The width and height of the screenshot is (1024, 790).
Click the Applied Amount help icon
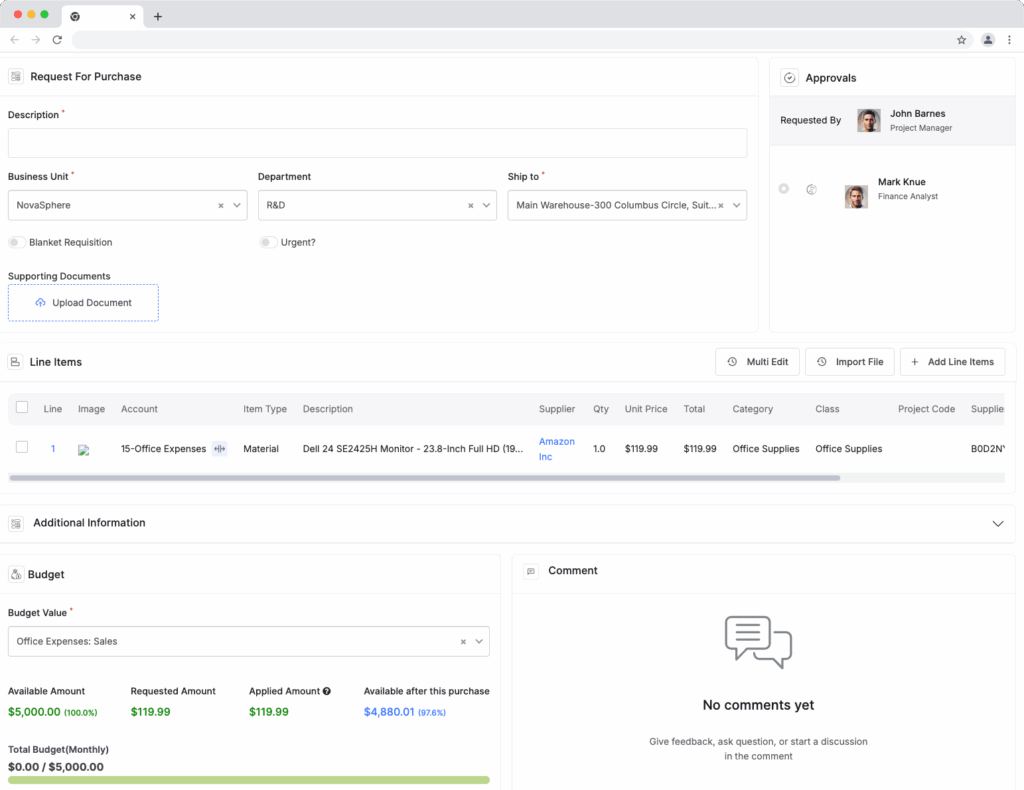tap(327, 691)
